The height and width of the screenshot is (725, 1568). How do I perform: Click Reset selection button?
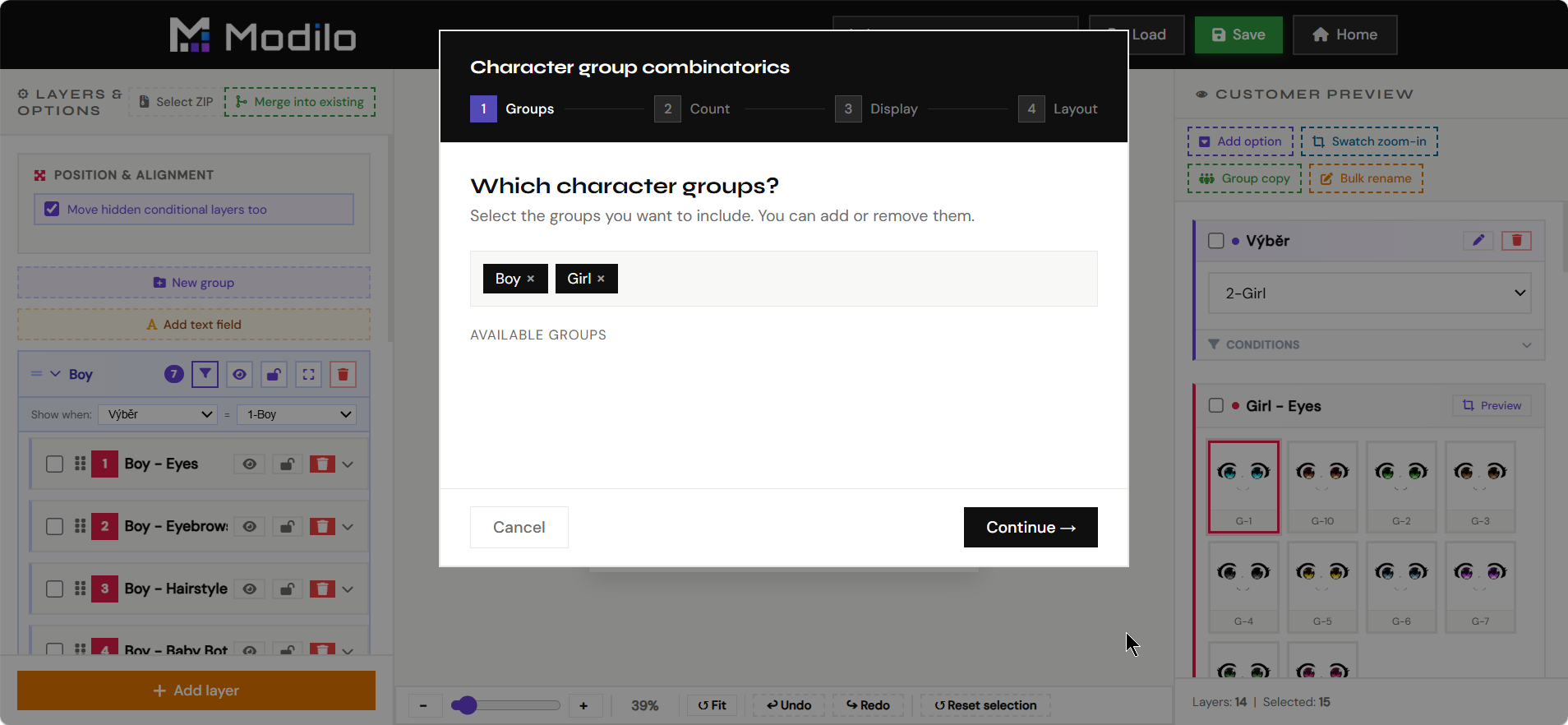(985, 705)
